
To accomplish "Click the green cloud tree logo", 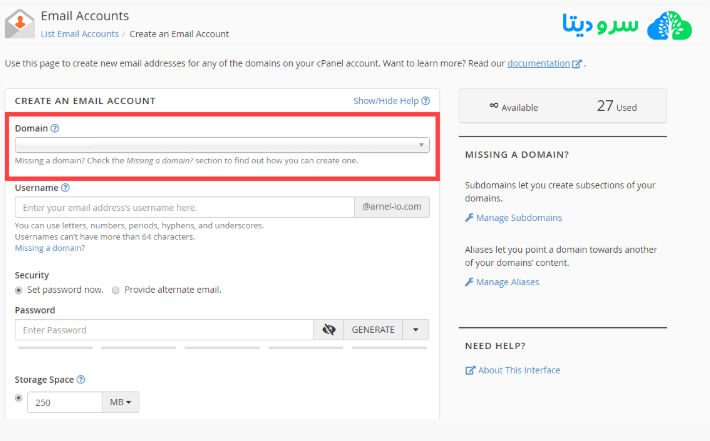I will point(670,27).
